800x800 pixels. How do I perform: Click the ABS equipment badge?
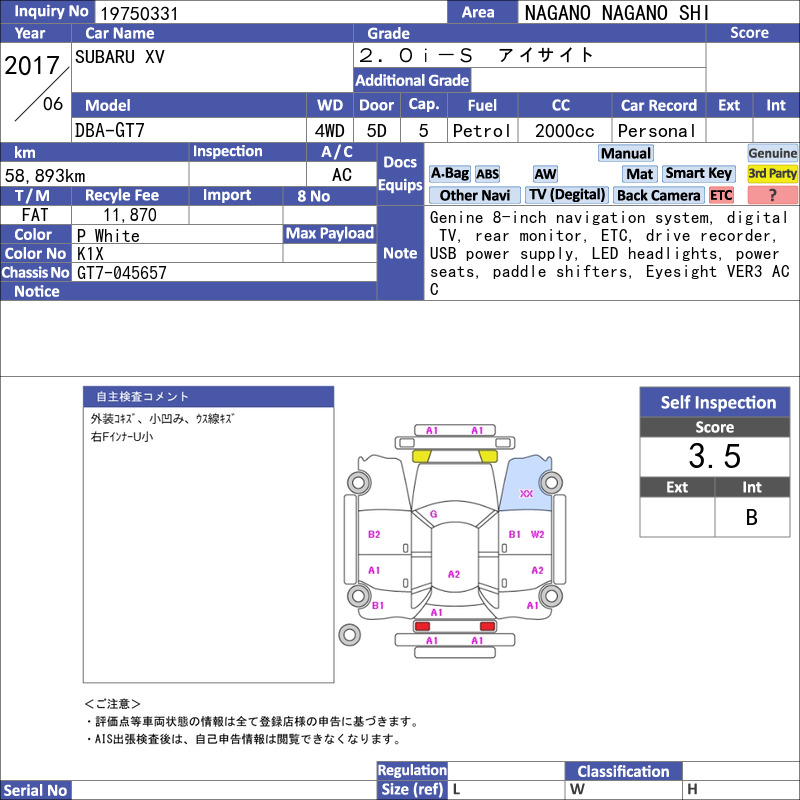click(x=487, y=174)
